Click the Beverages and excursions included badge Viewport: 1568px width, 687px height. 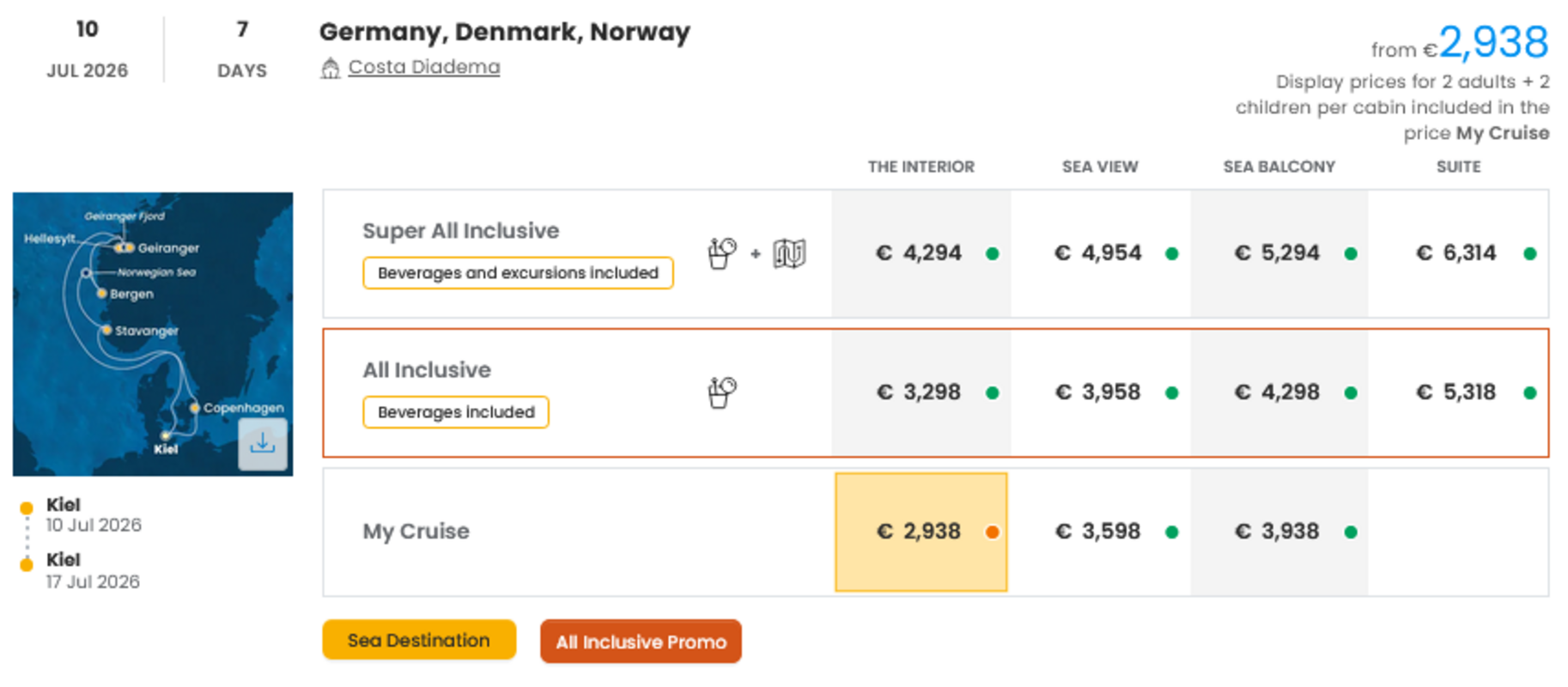pyautogui.click(x=518, y=273)
